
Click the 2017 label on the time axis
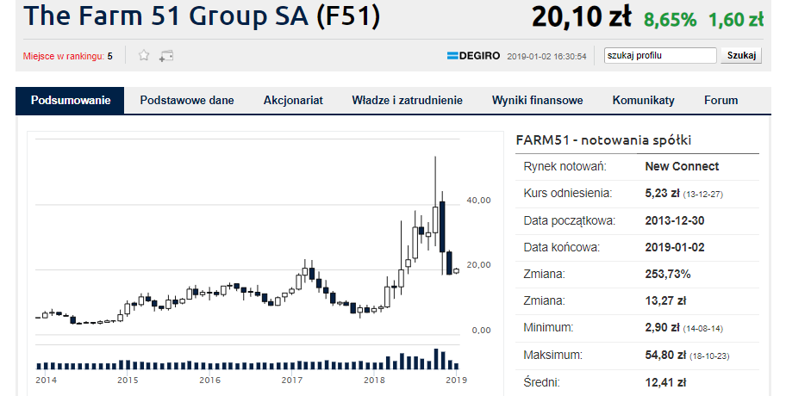pyautogui.click(x=292, y=380)
